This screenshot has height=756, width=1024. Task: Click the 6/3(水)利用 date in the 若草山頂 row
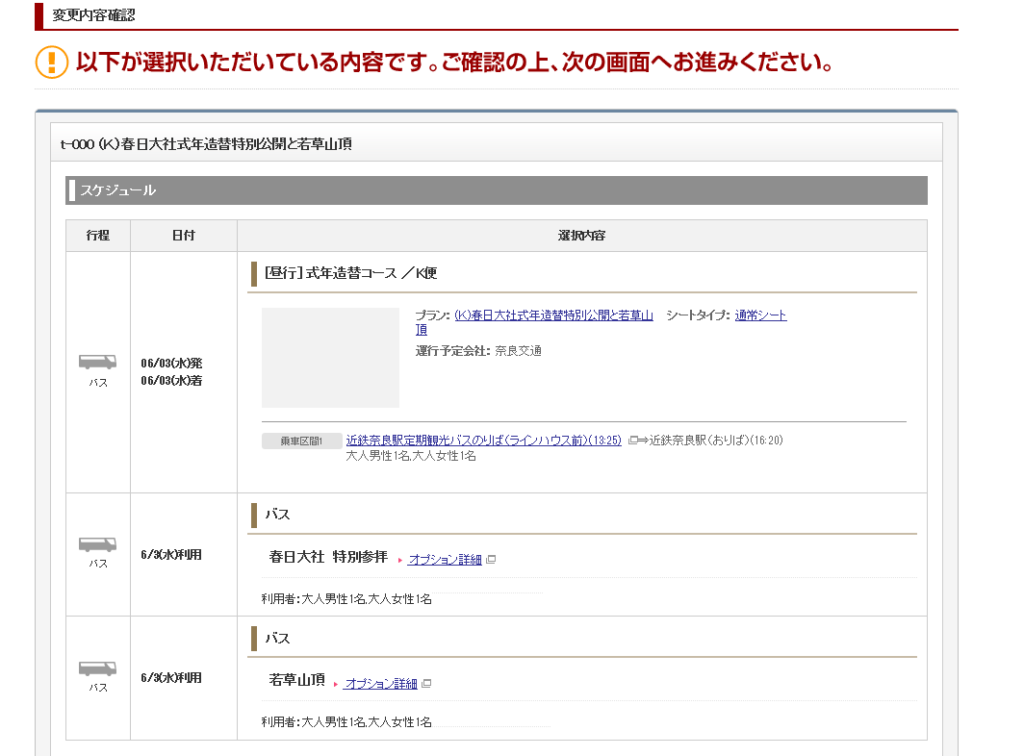[171, 678]
